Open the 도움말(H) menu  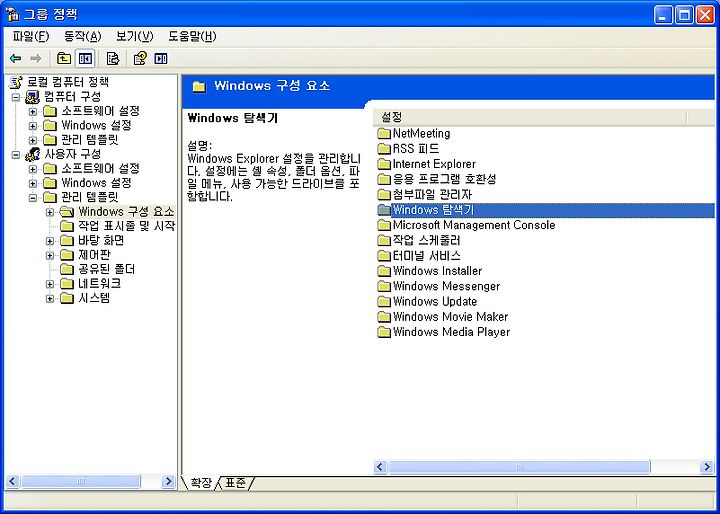192,36
